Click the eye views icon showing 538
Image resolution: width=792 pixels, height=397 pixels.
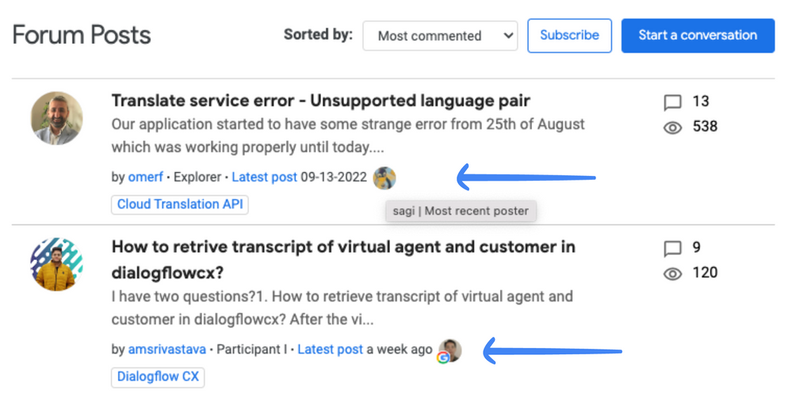point(672,127)
